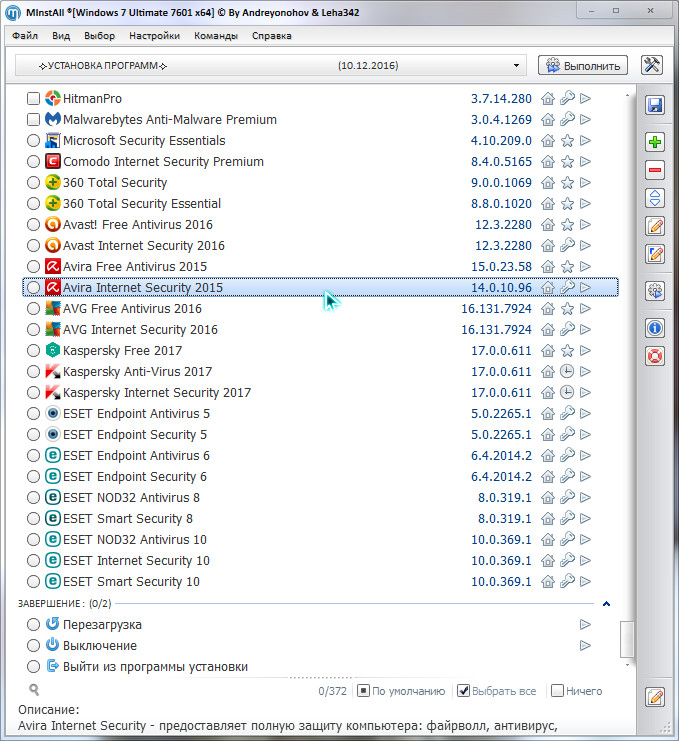679x741 pixels.
Task: Open the УСТАНОВКА ПРОГРАММ profile dropdown
Action: pyautogui.click(x=270, y=65)
